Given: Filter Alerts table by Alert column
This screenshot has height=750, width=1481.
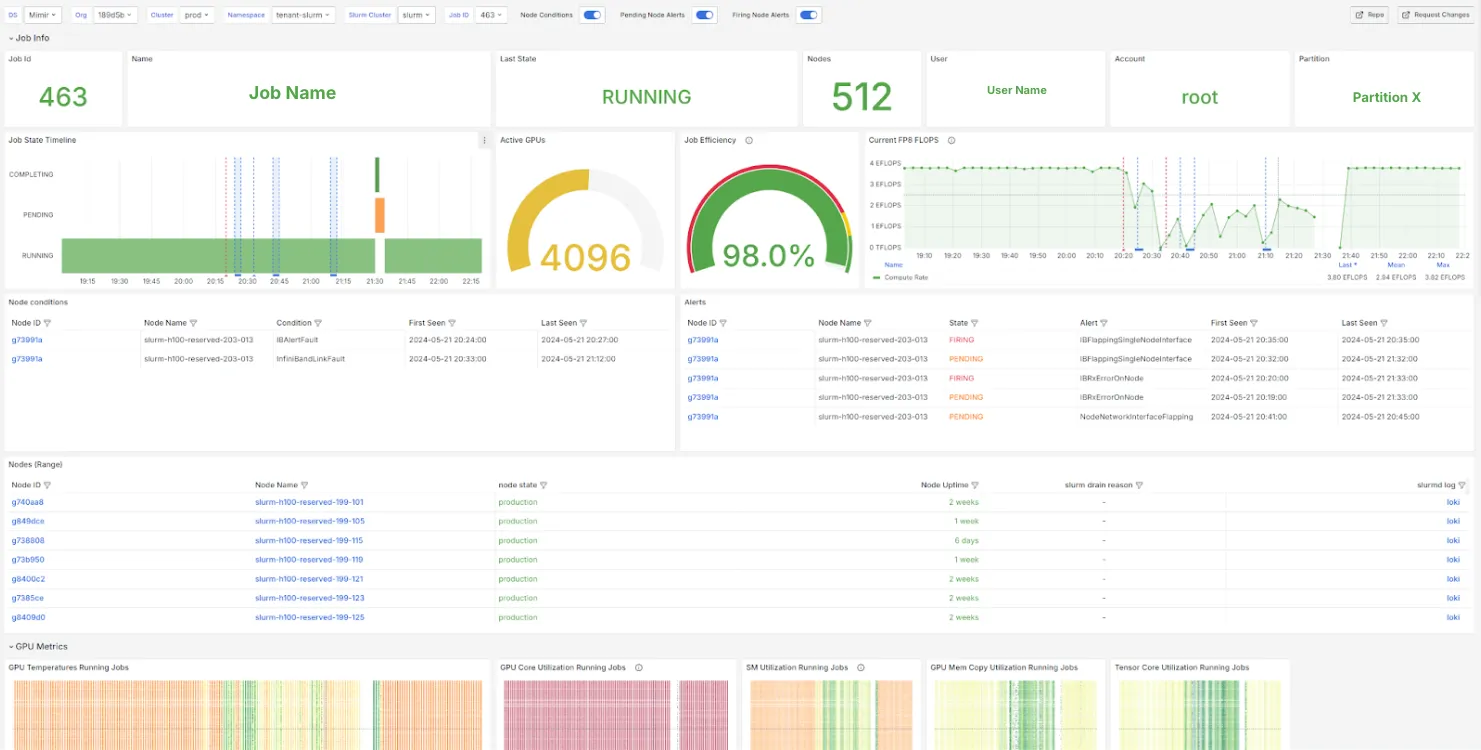Looking at the screenshot, I should pos(1104,323).
